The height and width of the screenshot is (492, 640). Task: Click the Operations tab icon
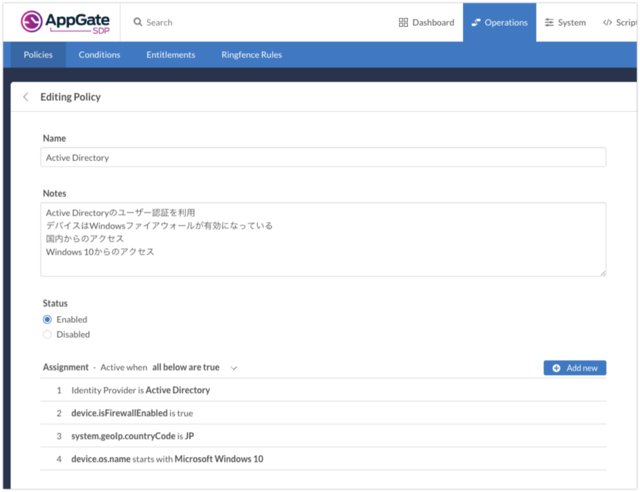point(476,22)
